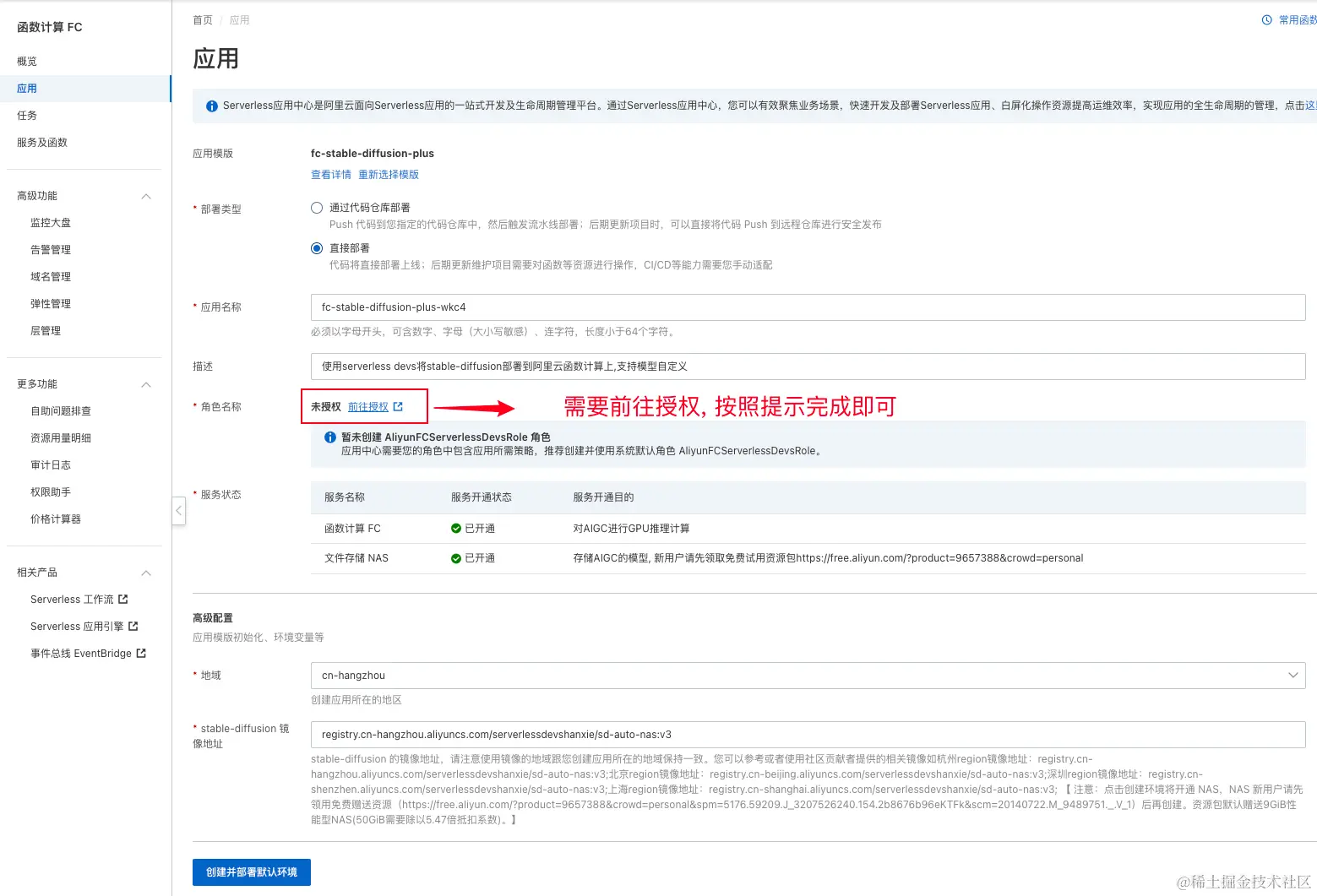Select the 直接部署 radio option
Screen dimensions: 1317x896
pyautogui.click(x=317, y=248)
